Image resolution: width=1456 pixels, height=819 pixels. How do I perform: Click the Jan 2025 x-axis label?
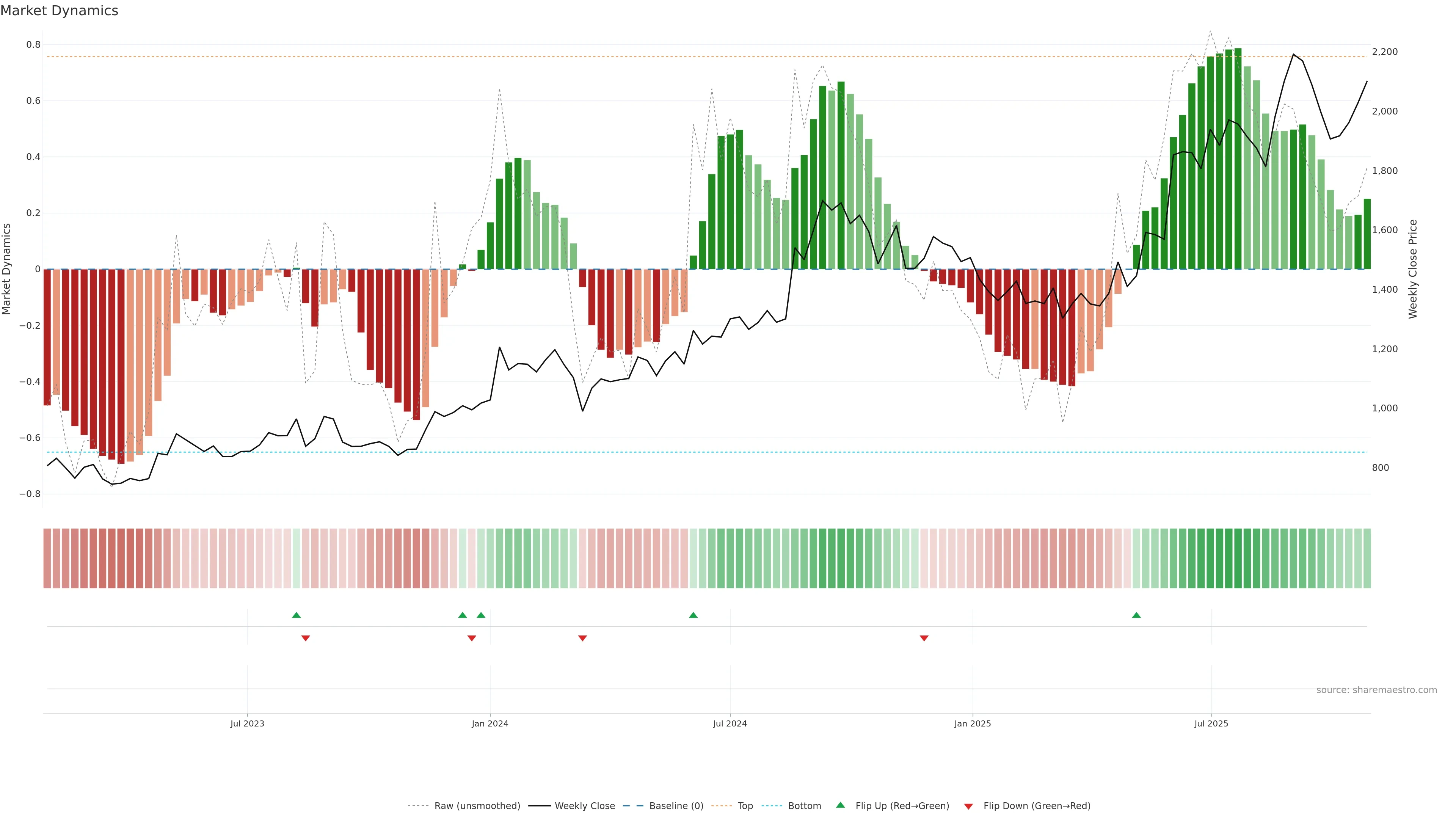pos(972,723)
